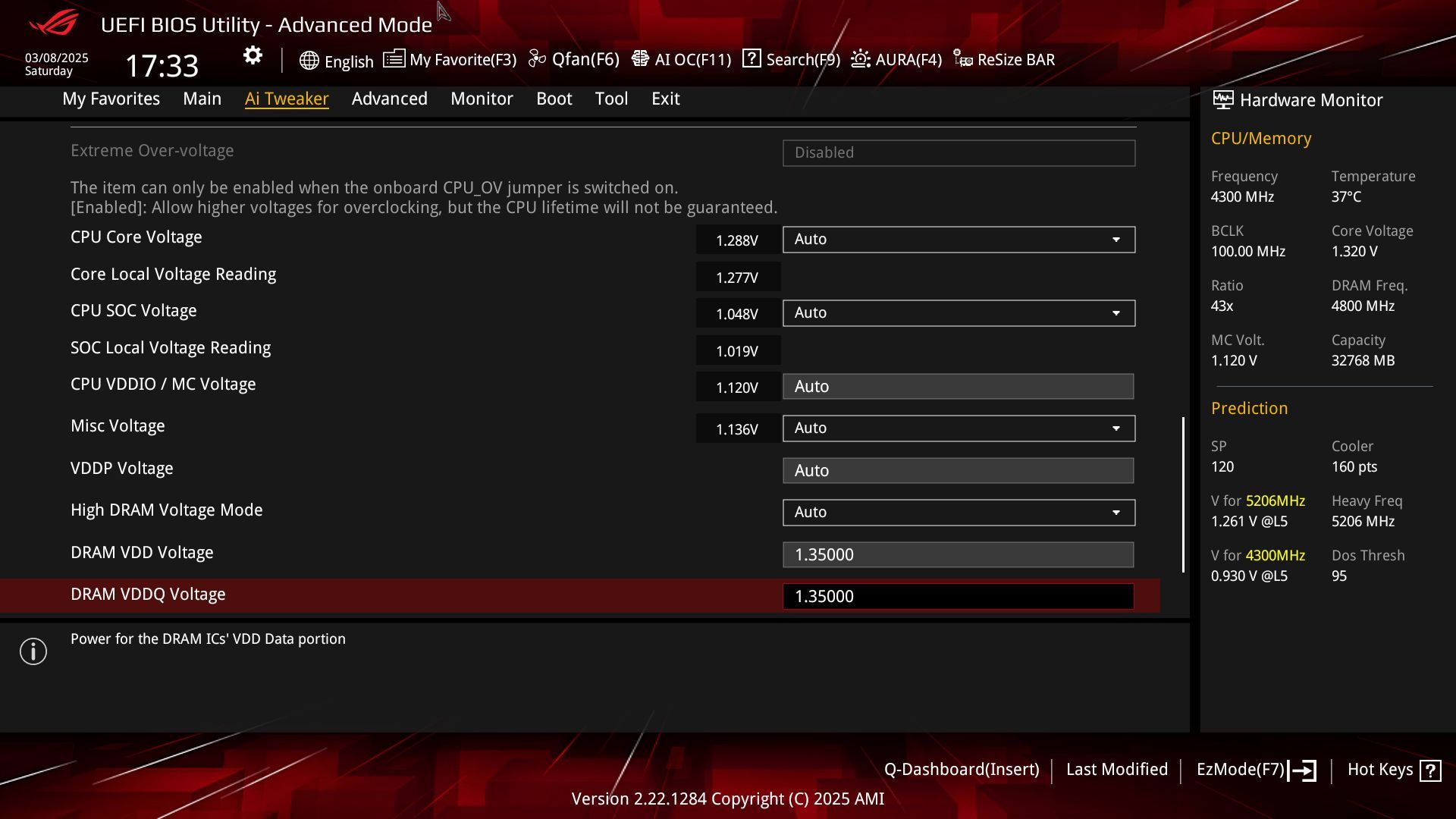Viewport: 1456px width, 819px height.
Task: Select Core Local Voltage Reading row
Action: click(174, 275)
